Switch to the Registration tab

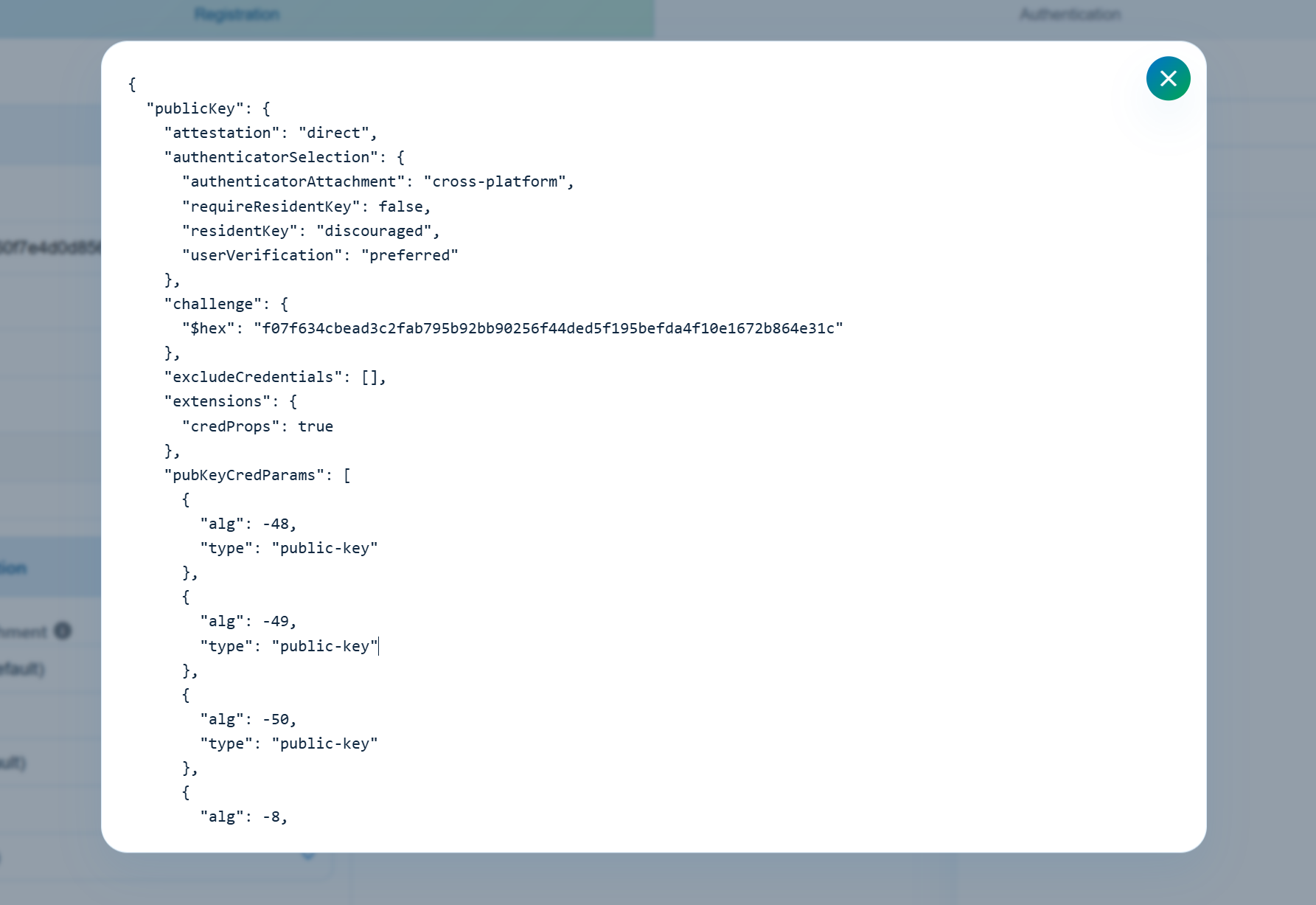(237, 15)
